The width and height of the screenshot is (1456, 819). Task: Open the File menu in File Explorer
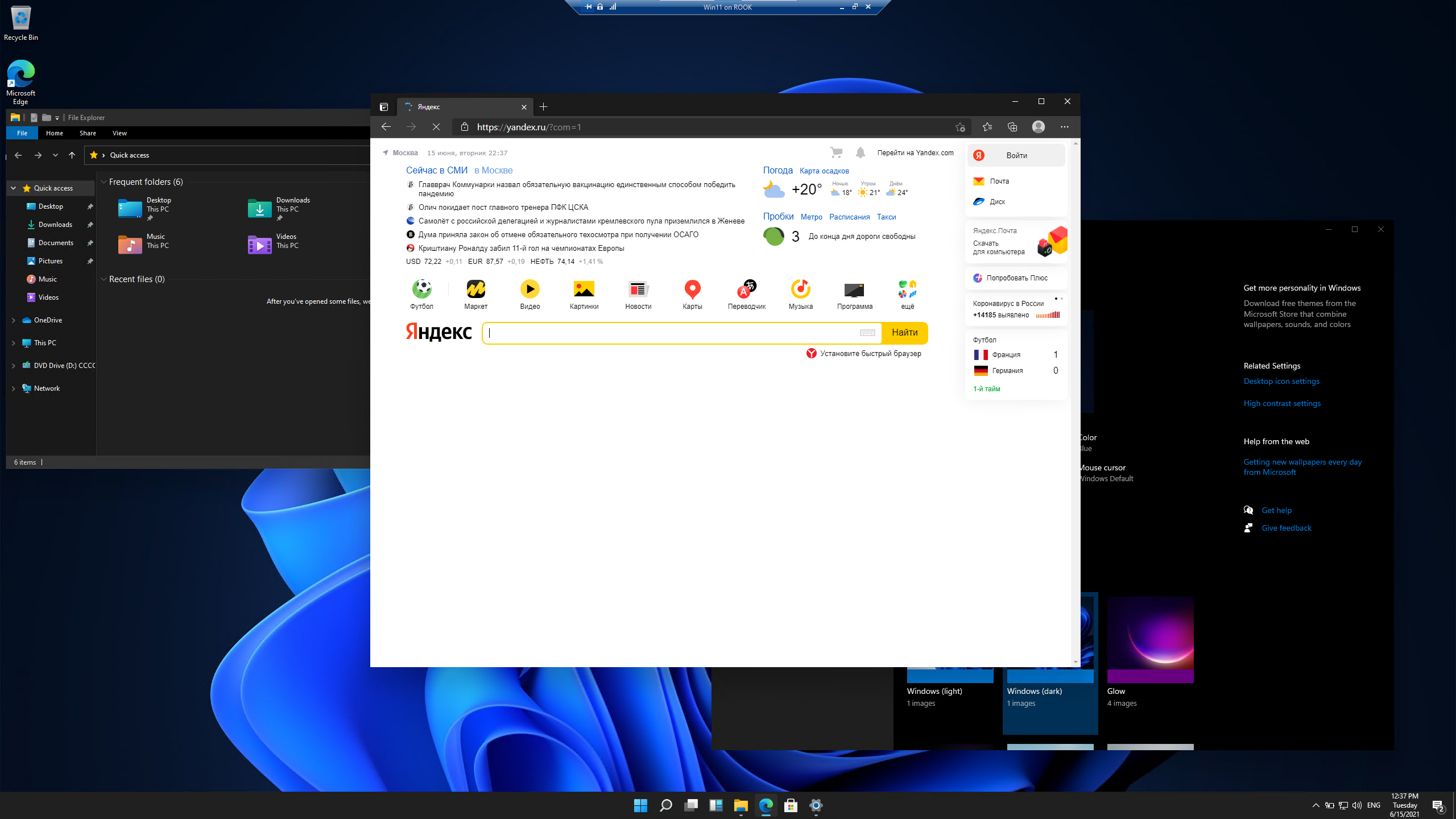[x=22, y=133]
